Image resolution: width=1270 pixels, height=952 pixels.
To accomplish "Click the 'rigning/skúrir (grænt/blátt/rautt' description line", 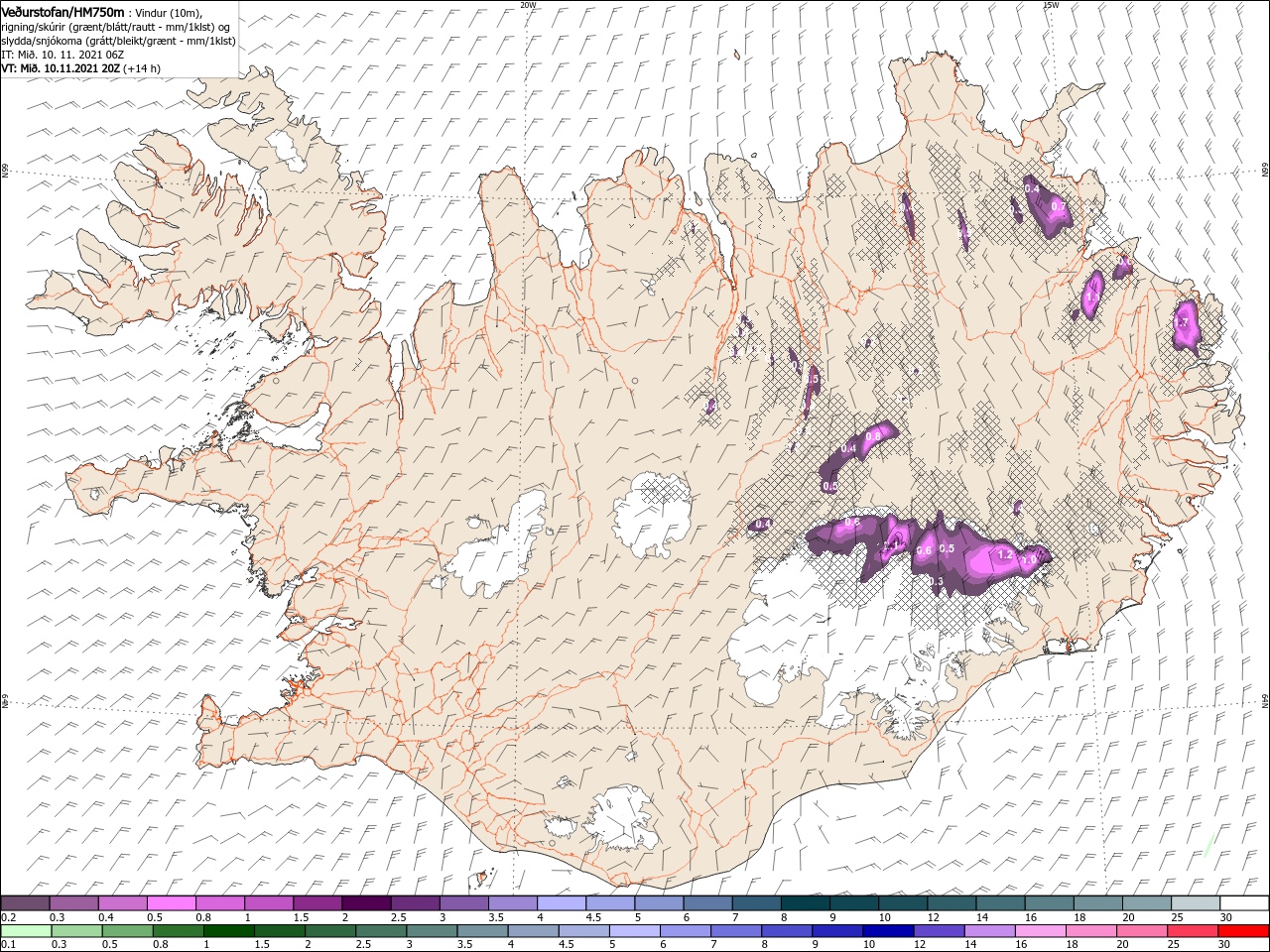I will (115, 27).
